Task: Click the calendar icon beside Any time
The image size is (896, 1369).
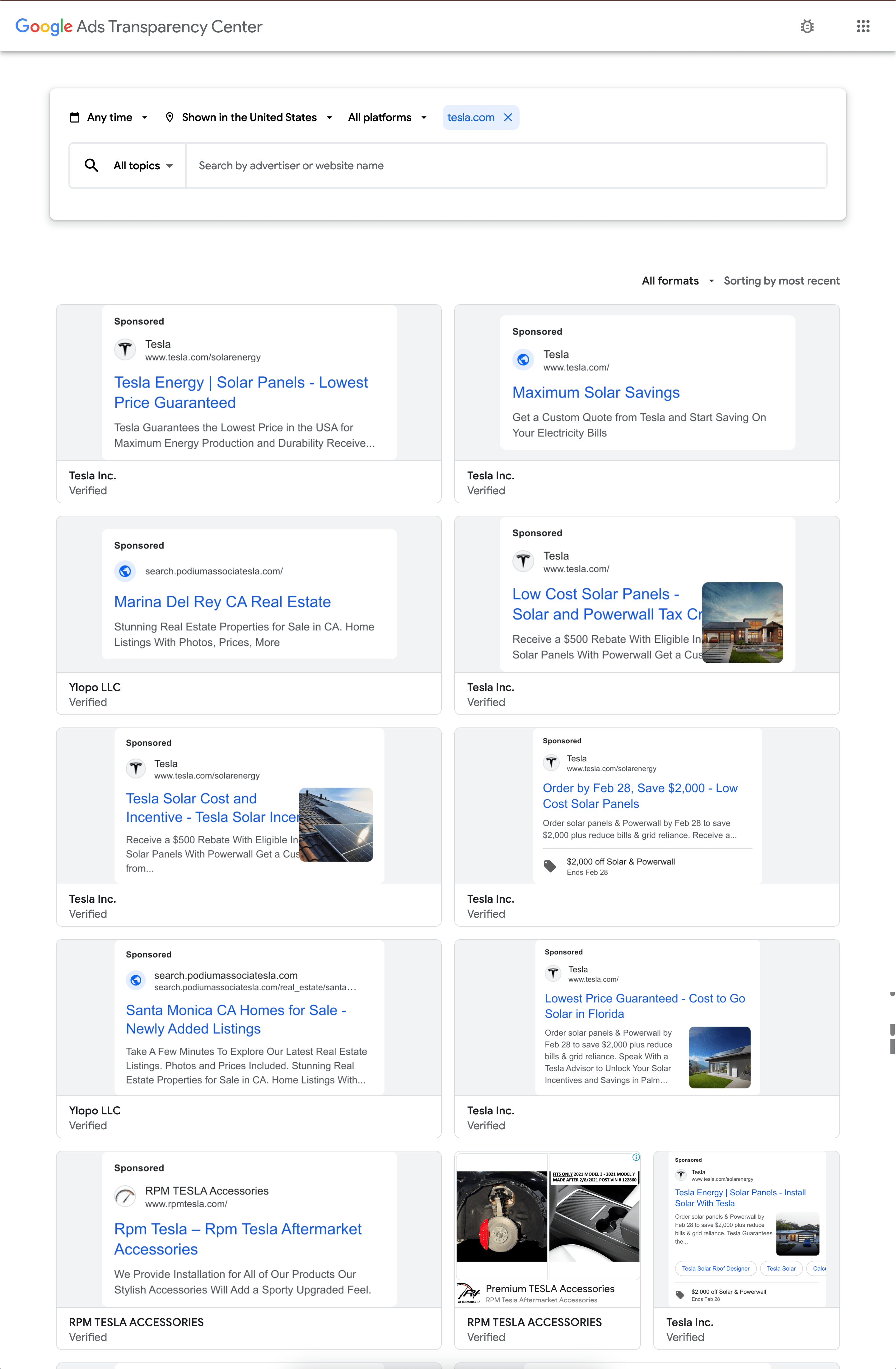Action: pos(75,117)
